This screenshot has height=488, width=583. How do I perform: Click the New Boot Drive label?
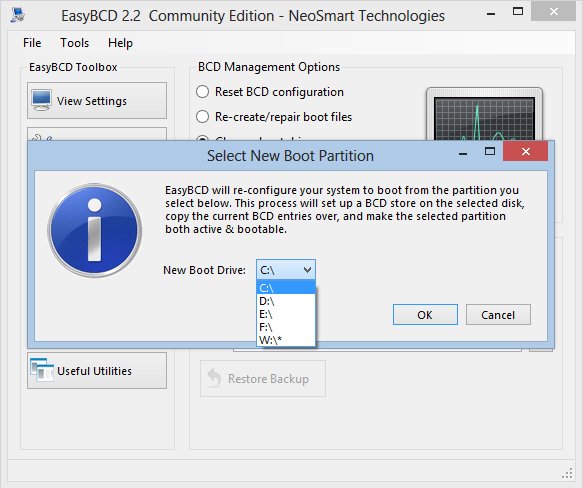pyautogui.click(x=204, y=270)
